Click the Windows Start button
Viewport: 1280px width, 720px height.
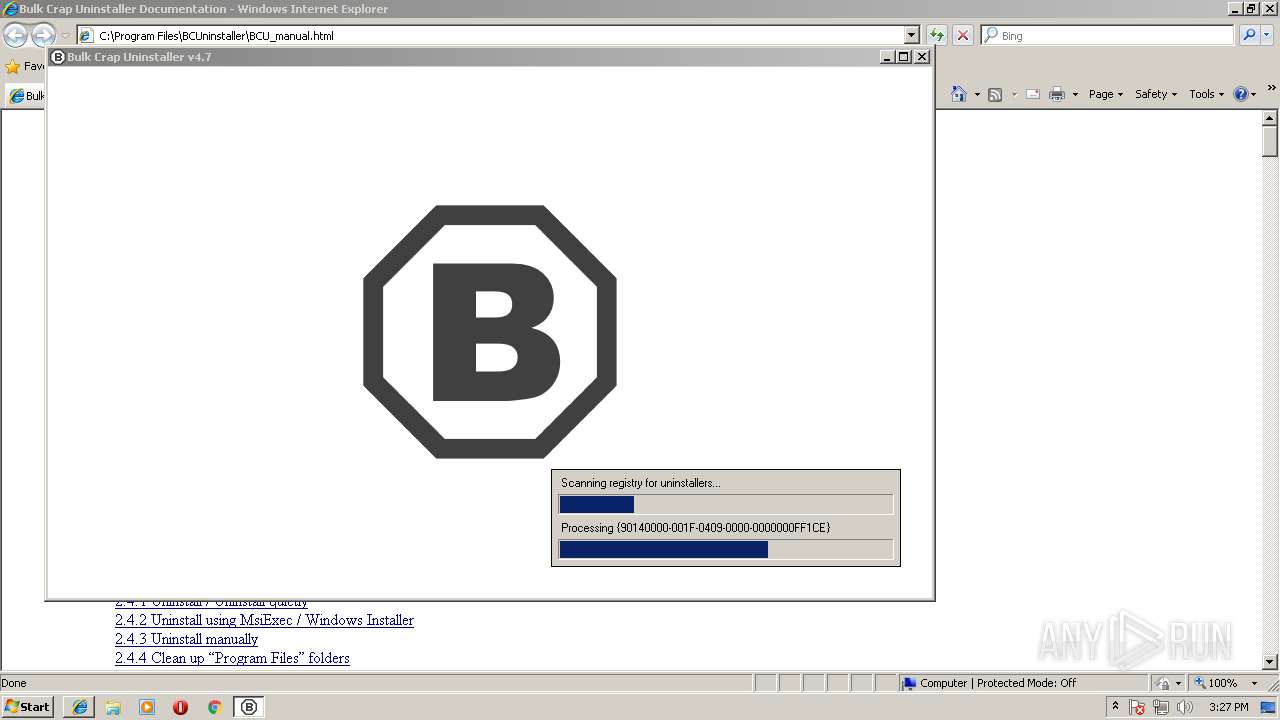click(28, 707)
